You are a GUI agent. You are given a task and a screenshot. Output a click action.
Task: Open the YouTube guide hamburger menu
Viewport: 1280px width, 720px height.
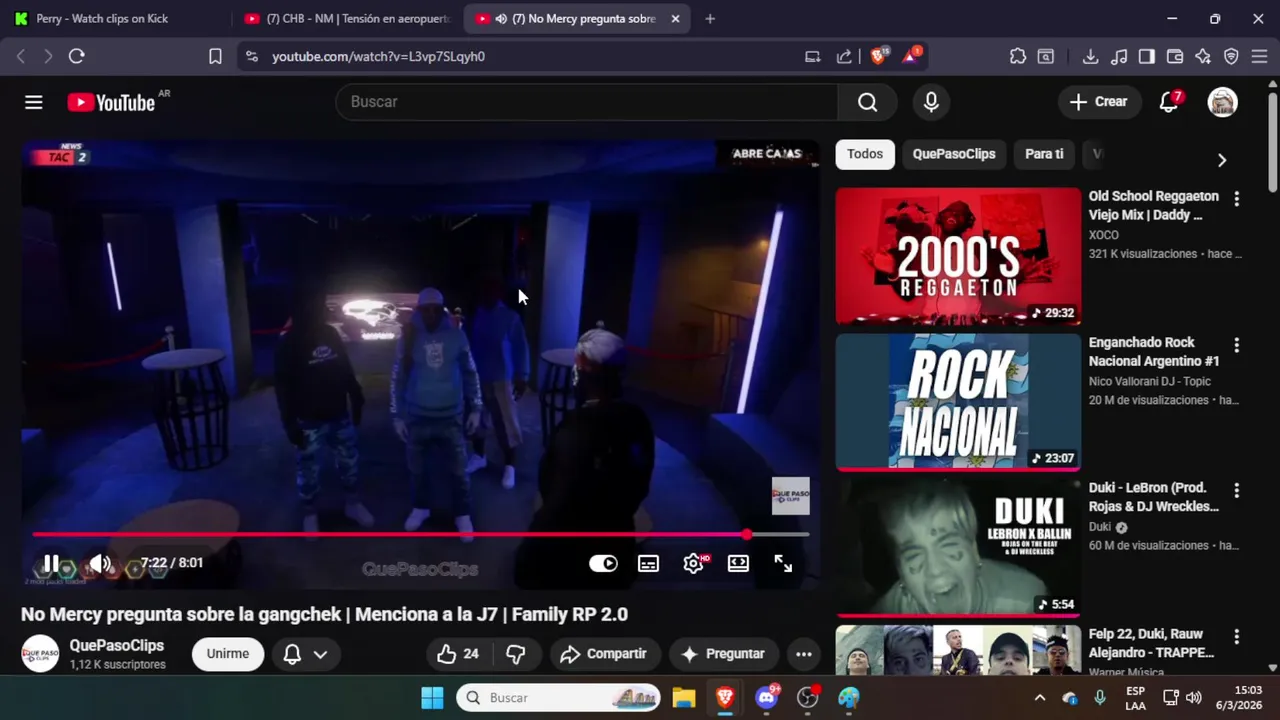pos(34,102)
